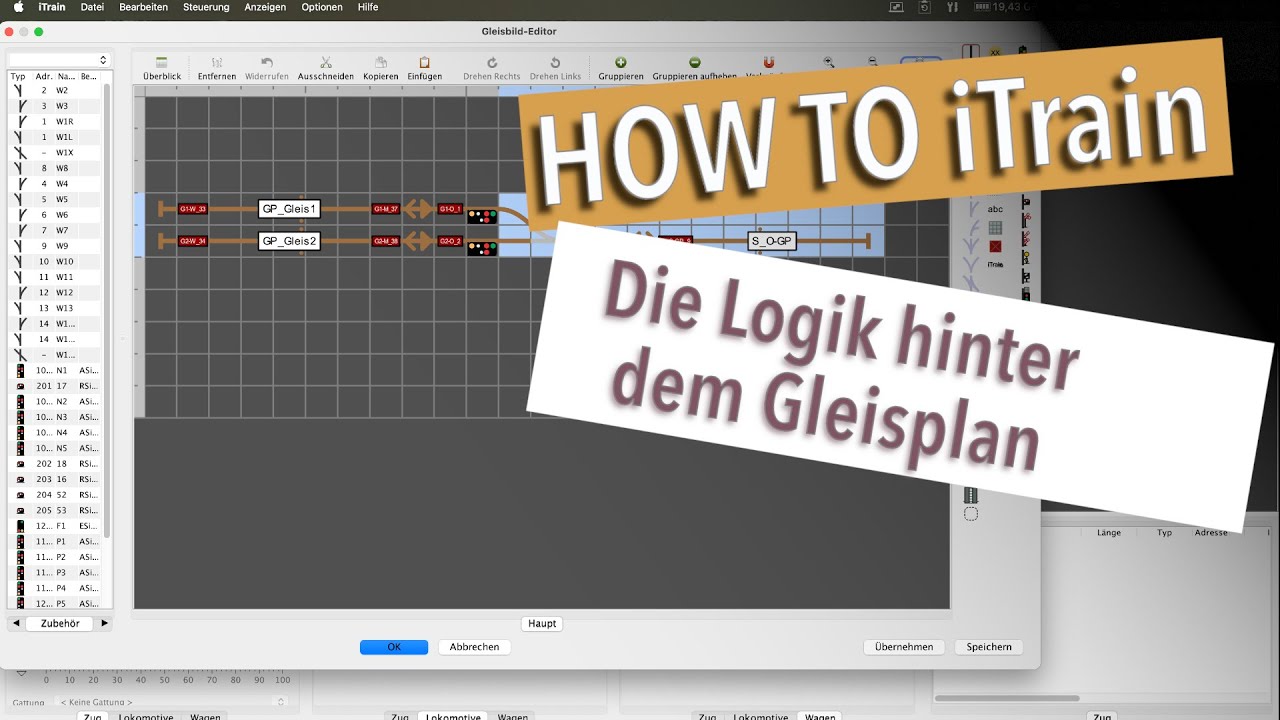The height and width of the screenshot is (720, 1280).
Task: Click the Gruppieren aufheben icon
Action: click(695, 62)
